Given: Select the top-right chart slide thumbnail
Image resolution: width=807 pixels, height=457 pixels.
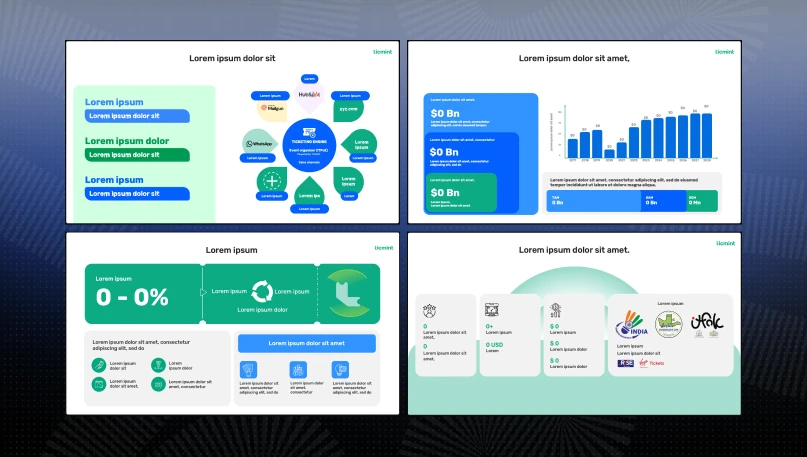Looking at the screenshot, I should pos(574,132).
